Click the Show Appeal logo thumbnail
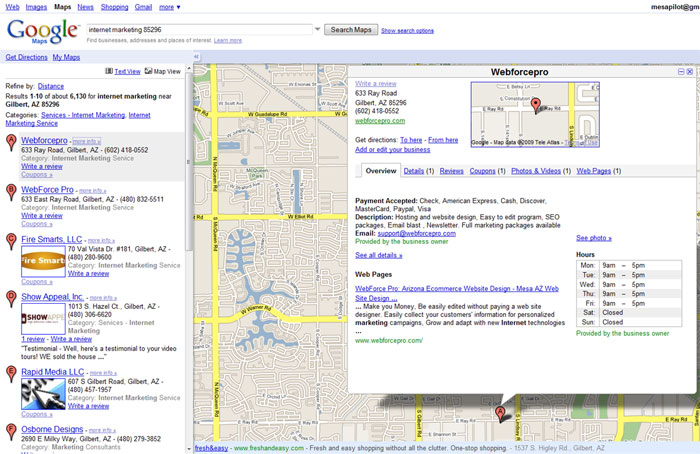Viewport: 700px width, 454px height. coord(43,318)
